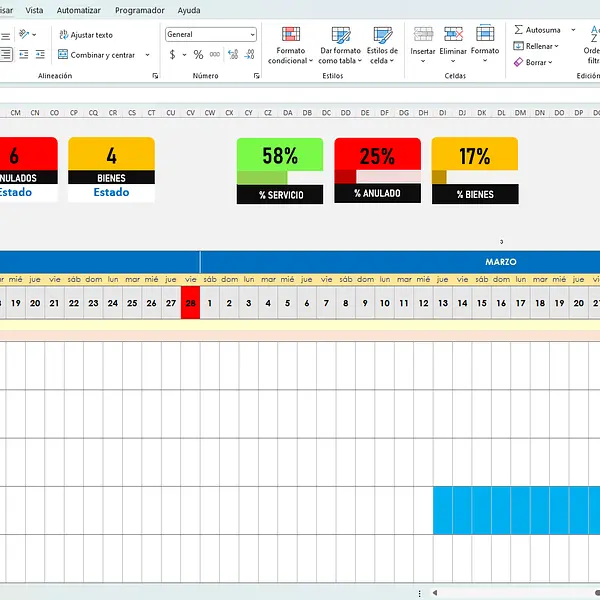Image resolution: width=600 pixels, height=600 pixels.
Task: Click the Eliminar cells icon
Action: coord(453,34)
